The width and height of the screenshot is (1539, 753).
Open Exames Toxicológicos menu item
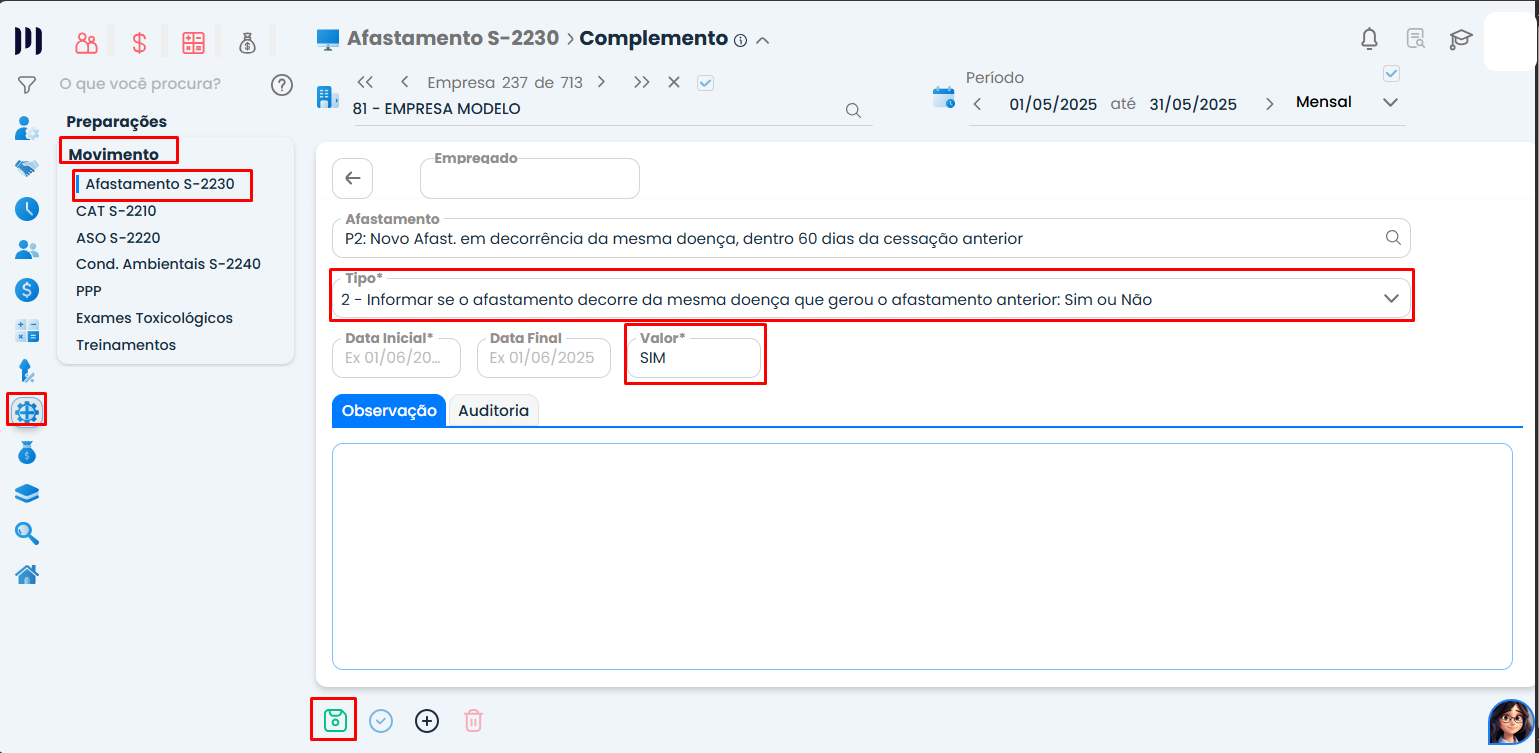(154, 318)
